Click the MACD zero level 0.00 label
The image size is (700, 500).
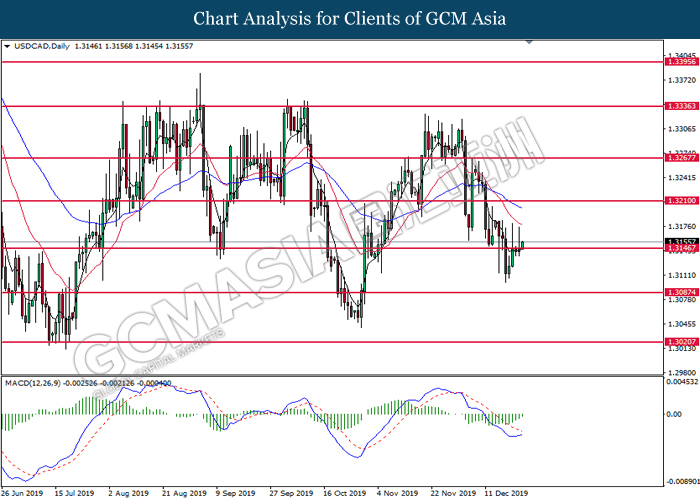[674, 414]
